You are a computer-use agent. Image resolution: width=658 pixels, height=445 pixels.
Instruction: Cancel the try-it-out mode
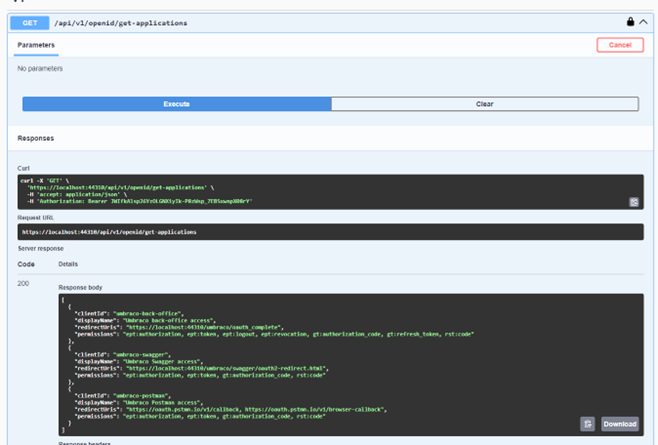619,45
